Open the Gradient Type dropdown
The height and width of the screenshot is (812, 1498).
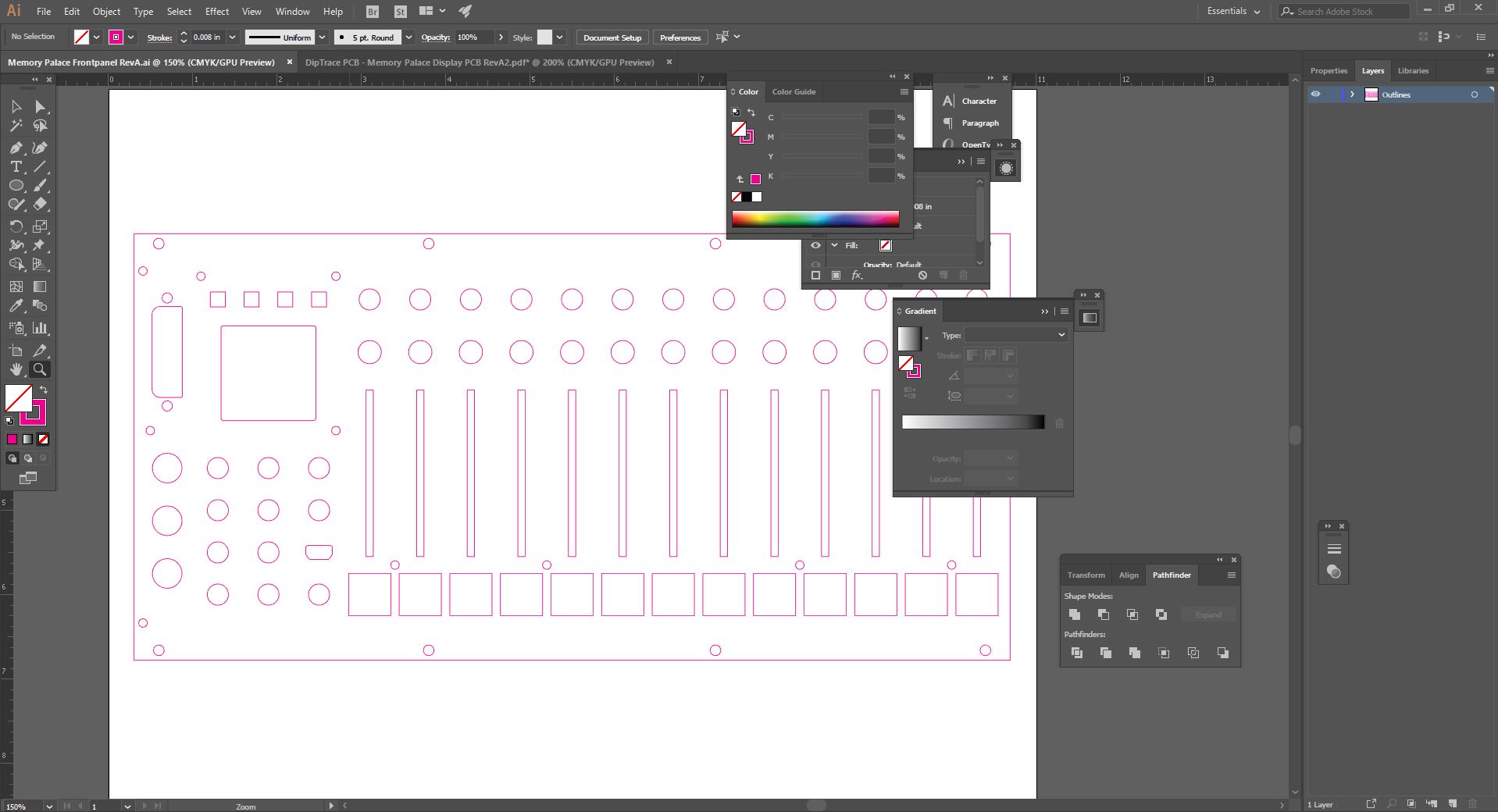(1015, 335)
